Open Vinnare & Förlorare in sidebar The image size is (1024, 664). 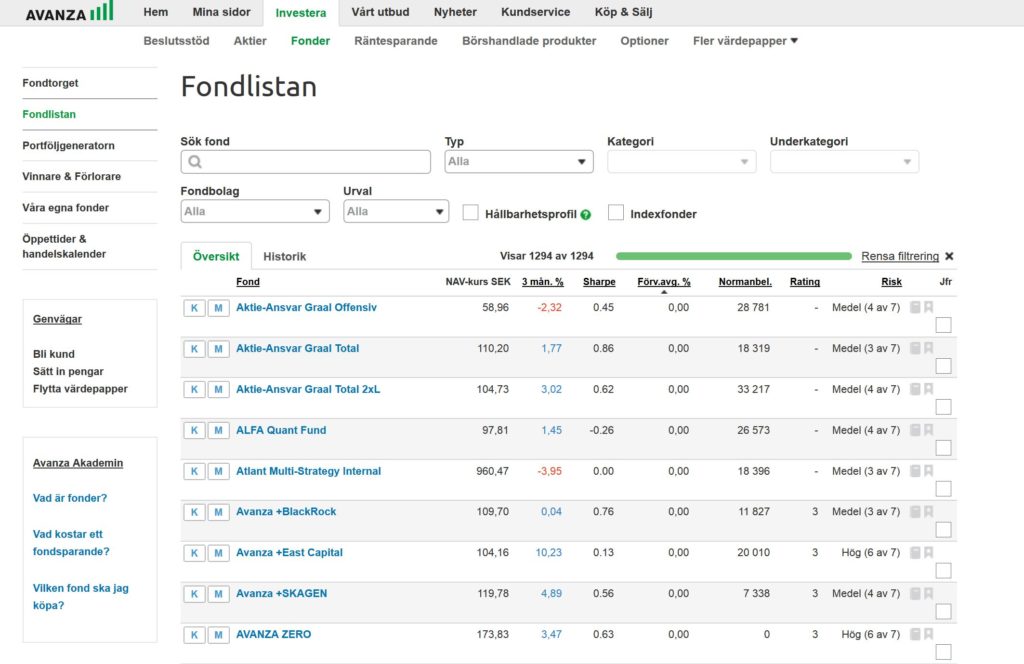pyautogui.click(x=72, y=176)
